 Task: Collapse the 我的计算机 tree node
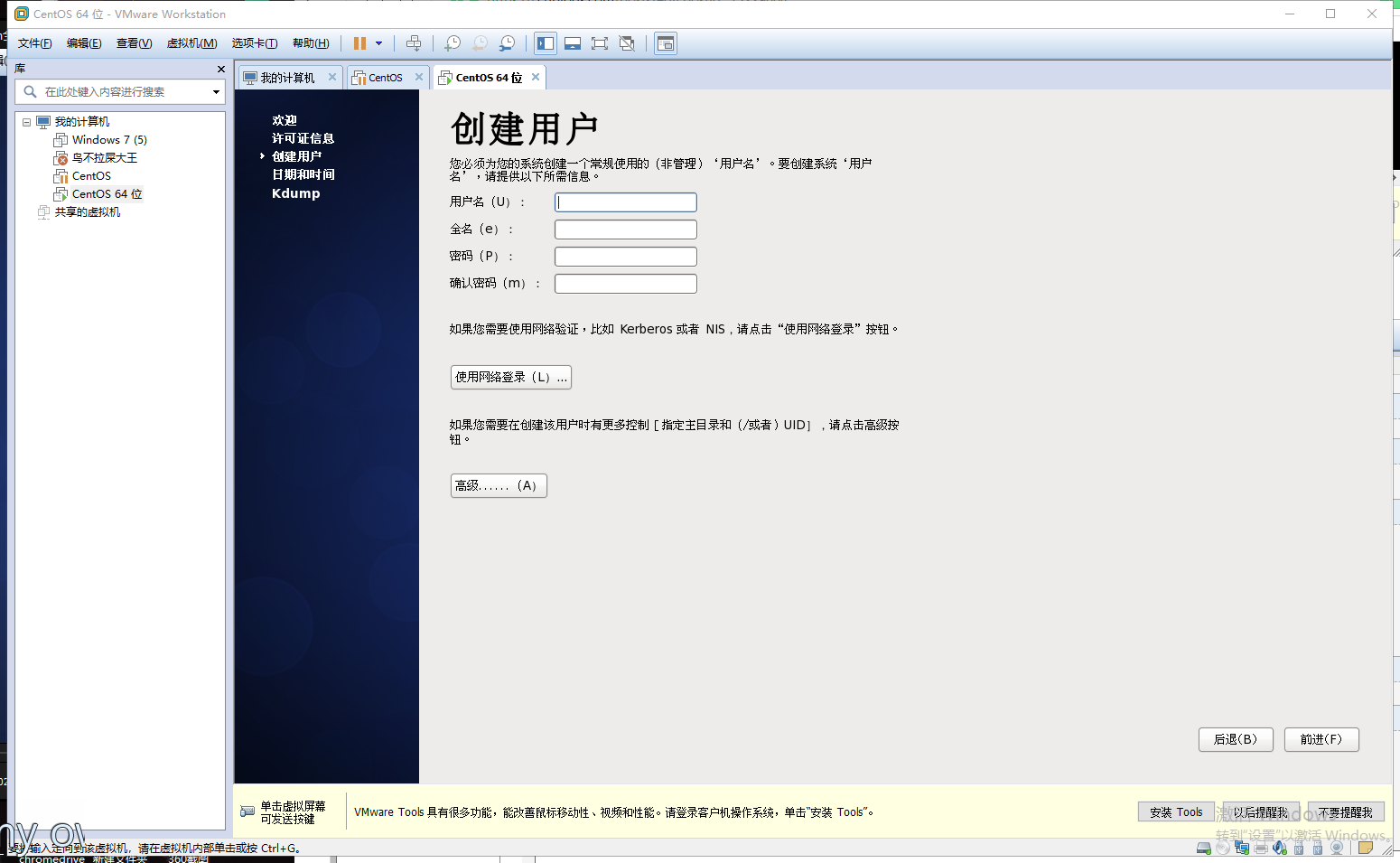coord(26,122)
